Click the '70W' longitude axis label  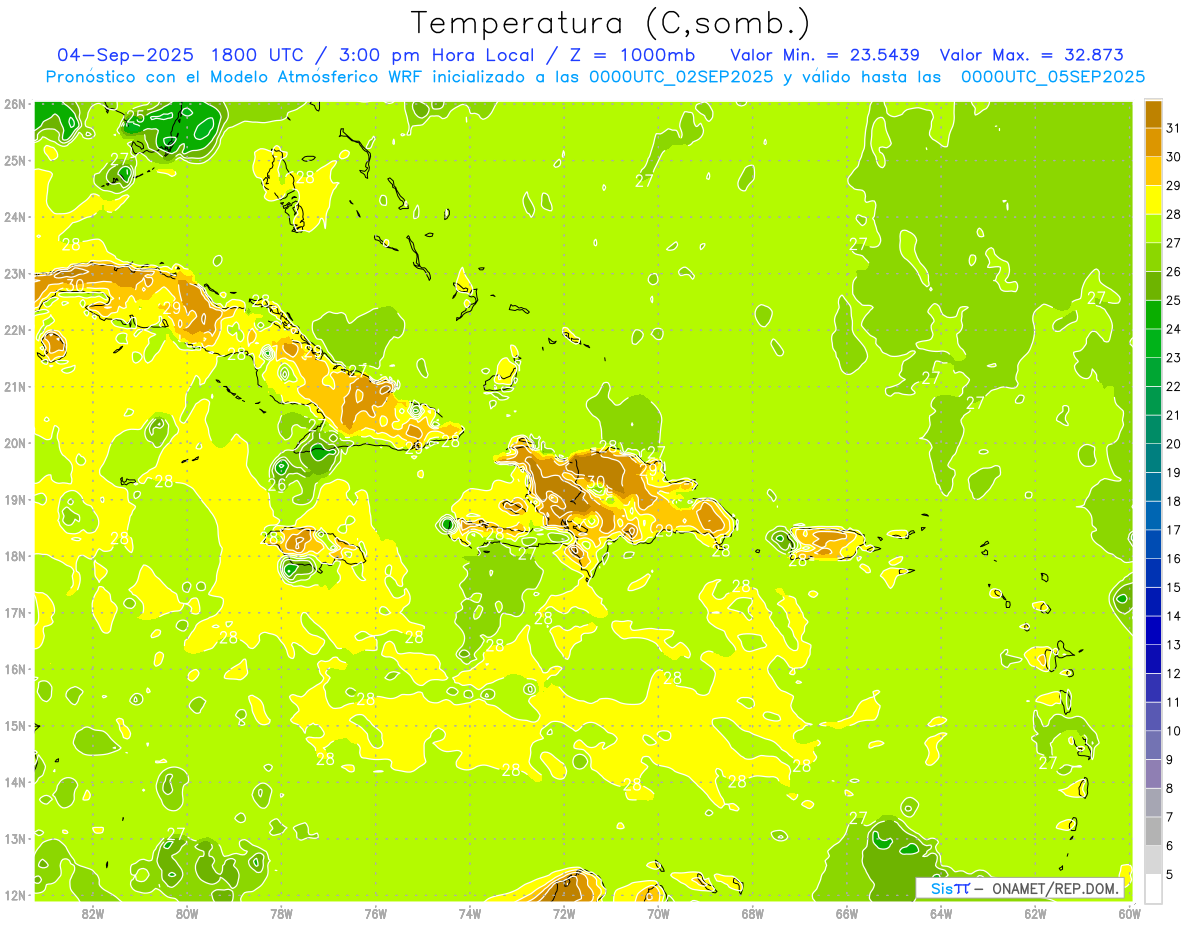pos(658,913)
